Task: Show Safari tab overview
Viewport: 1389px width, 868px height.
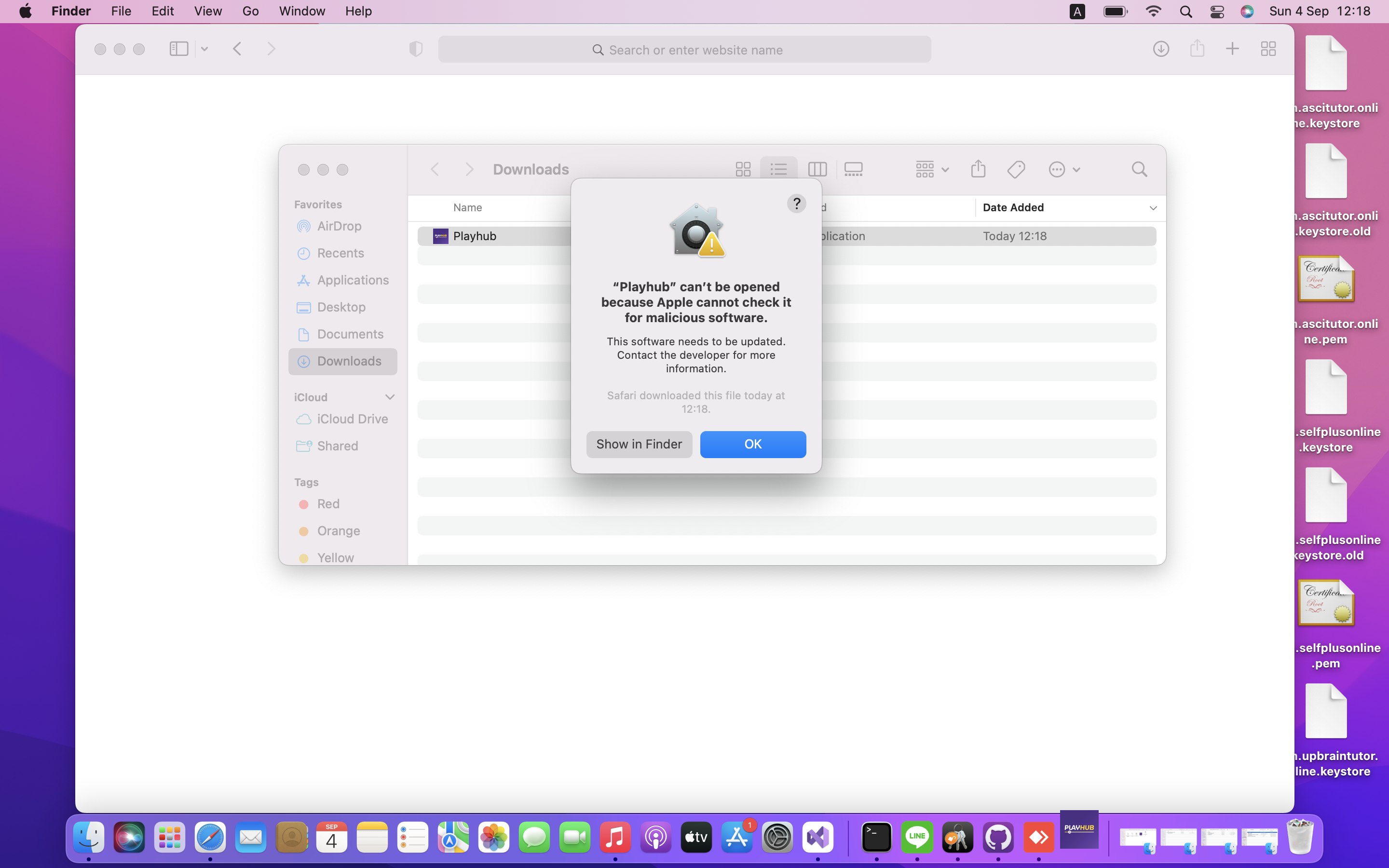Action: (x=1268, y=49)
